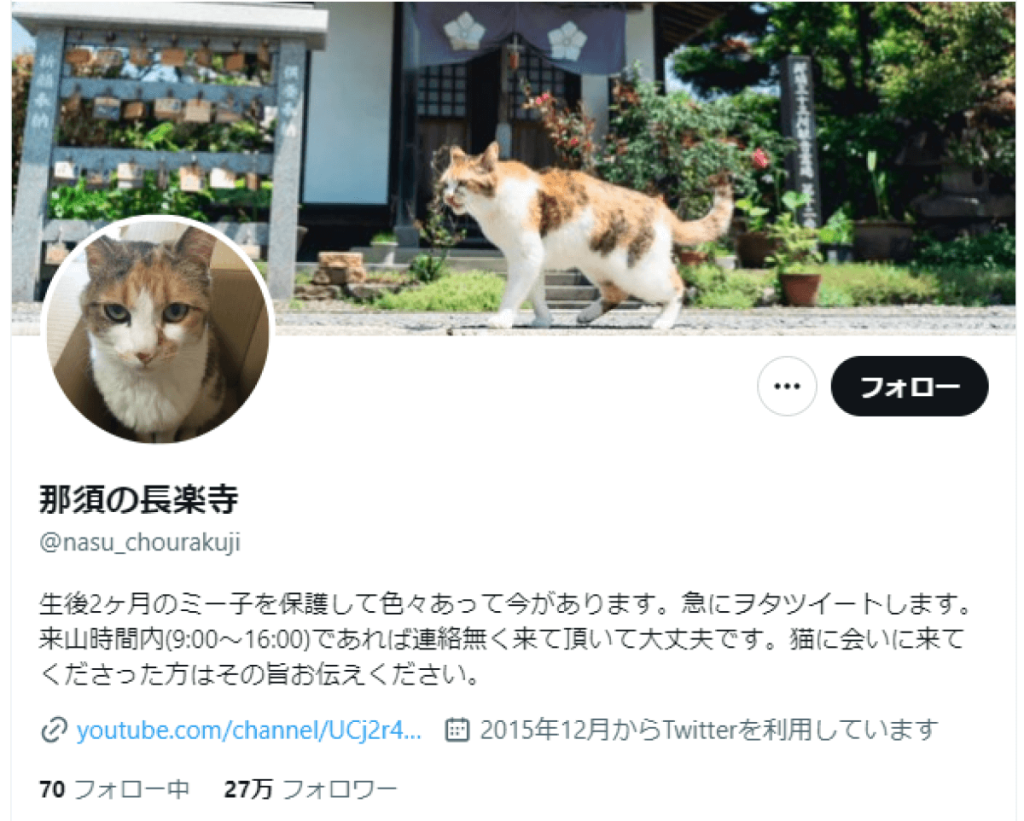Viewport: 1024px width, 821px height.
Task: View the 70 フォロー中 following list
Action: pyautogui.click(x=114, y=789)
